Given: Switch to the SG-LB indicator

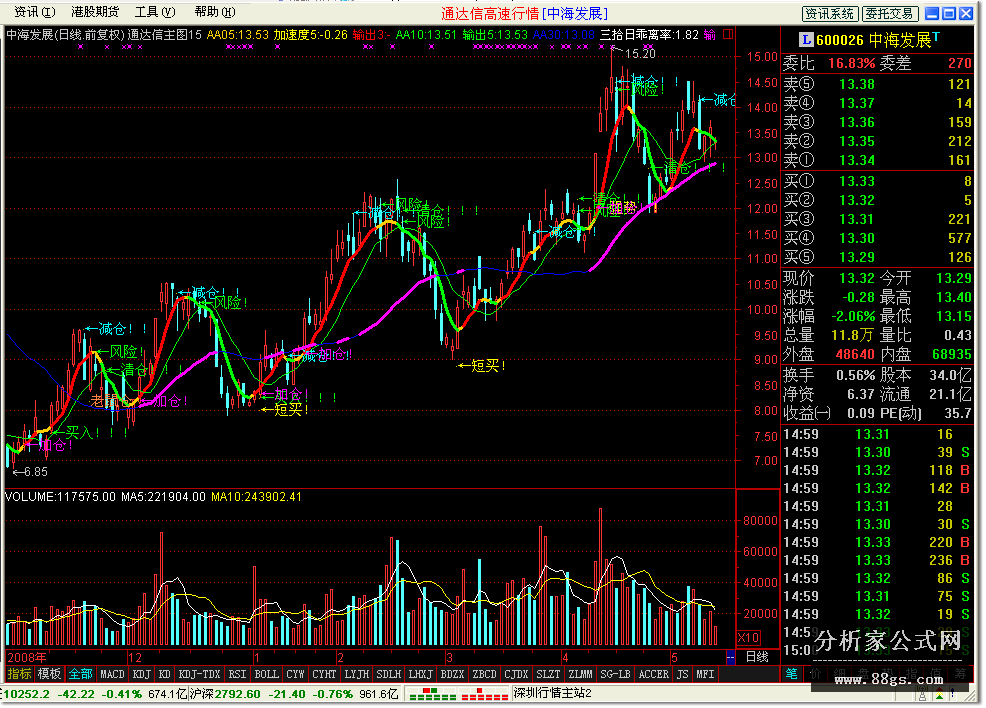Looking at the screenshot, I should pyautogui.click(x=616, y=674).
